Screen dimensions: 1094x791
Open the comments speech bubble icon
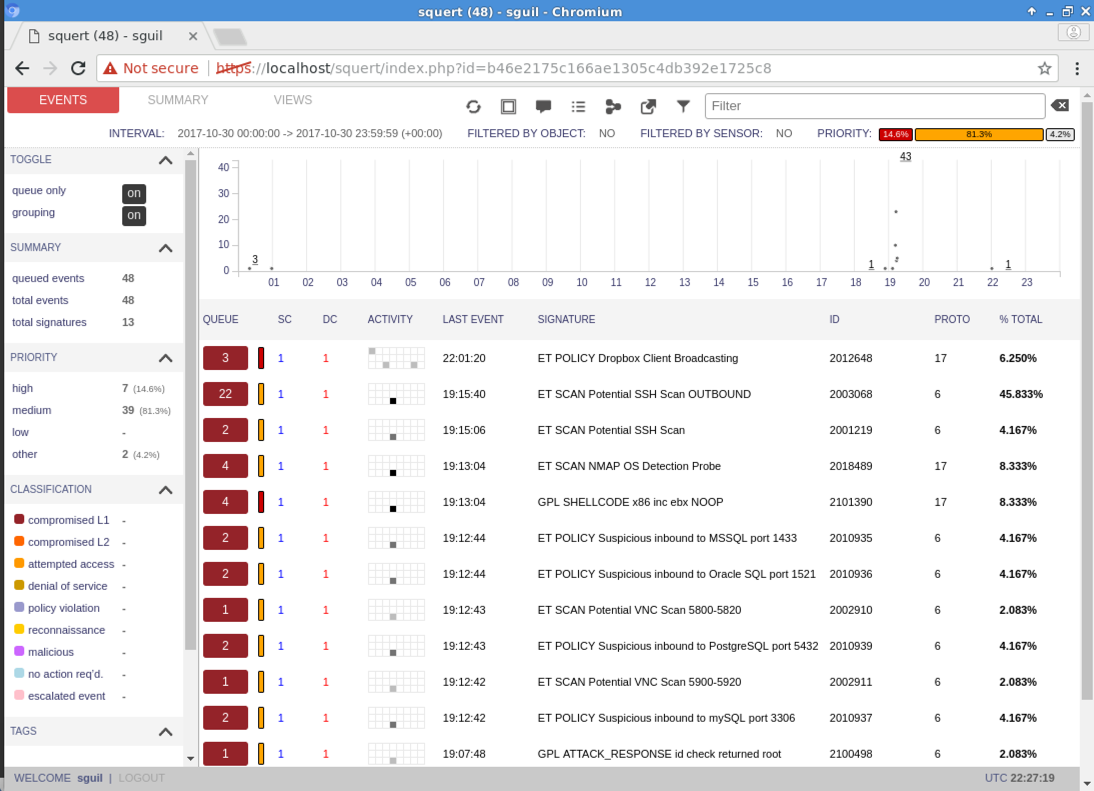[543, 106]
